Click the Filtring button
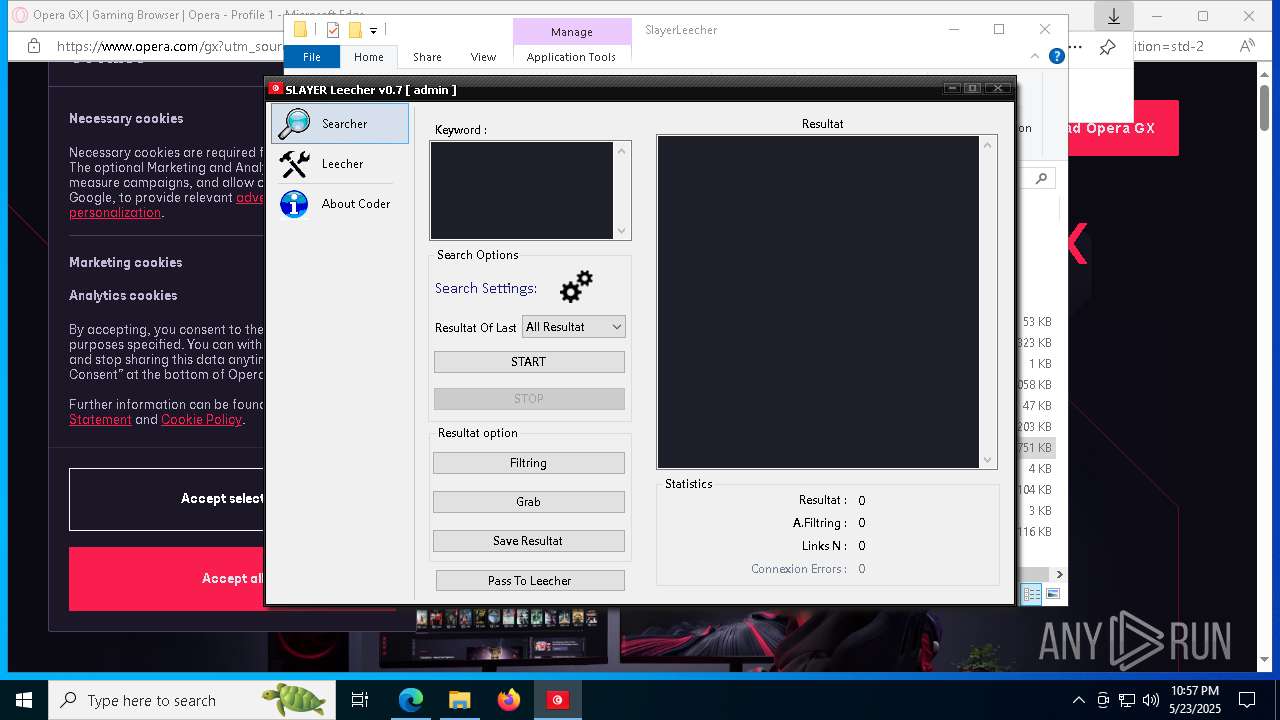The width and height of the screenshot is (1280, 720). [x=529, y=463]
